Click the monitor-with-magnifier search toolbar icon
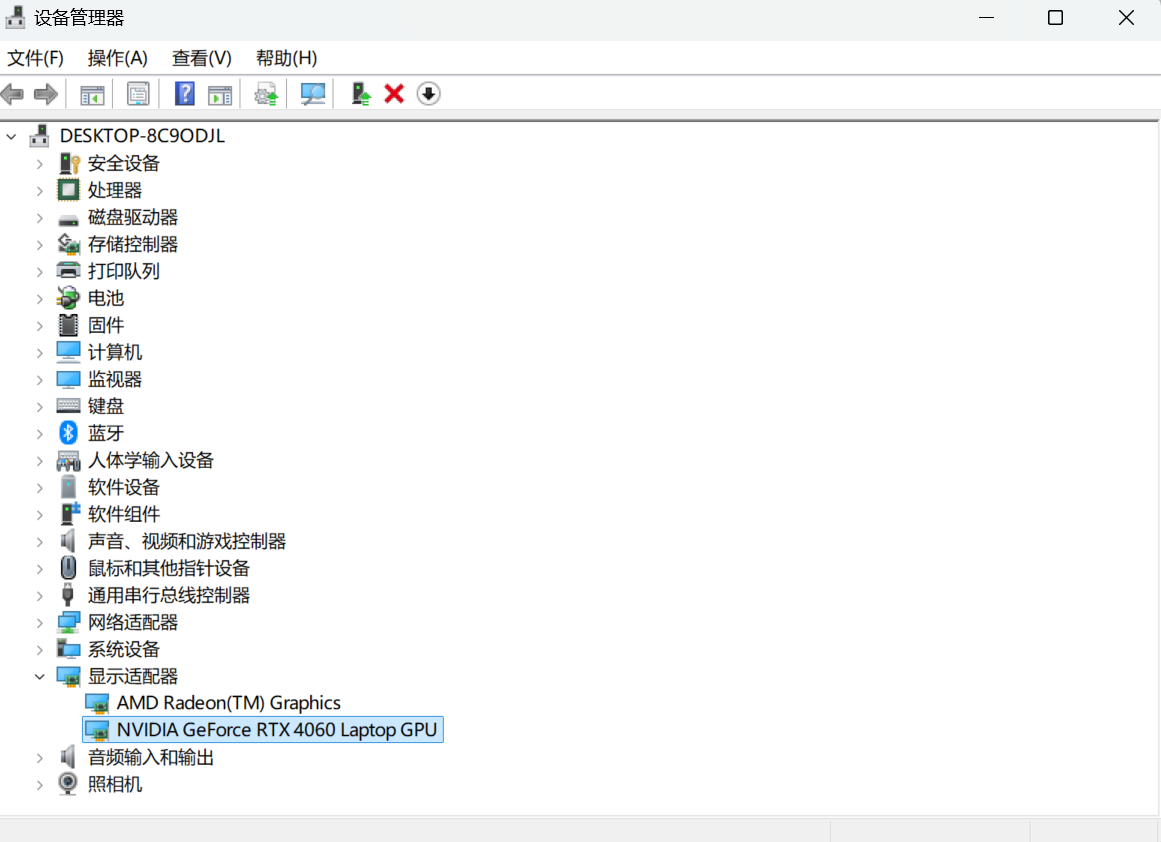This screenshot has width=1161, height=842. pos(312,93)
